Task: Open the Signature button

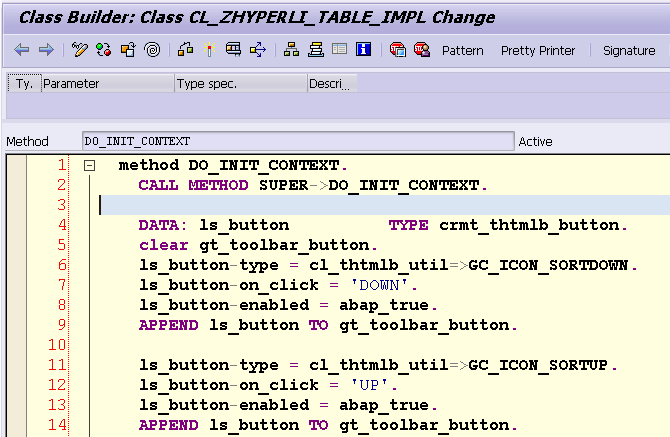Action: 629,50
